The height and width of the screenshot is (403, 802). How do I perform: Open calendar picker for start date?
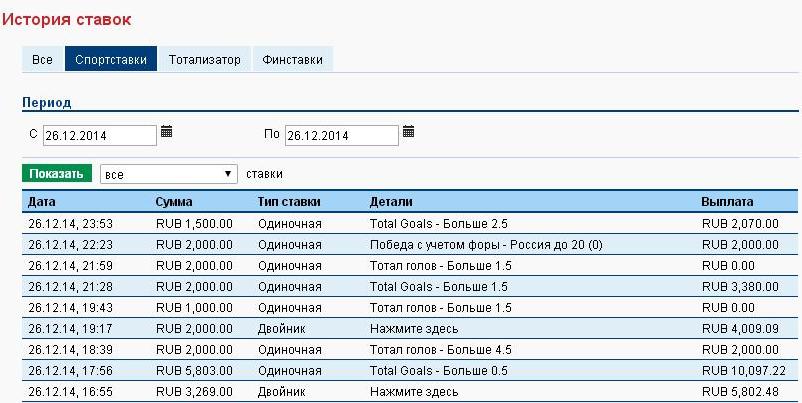coord(167,132)
